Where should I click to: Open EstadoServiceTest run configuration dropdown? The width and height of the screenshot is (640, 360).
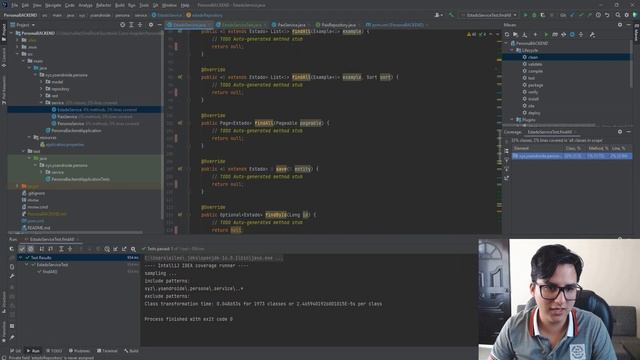coord(489,15)
